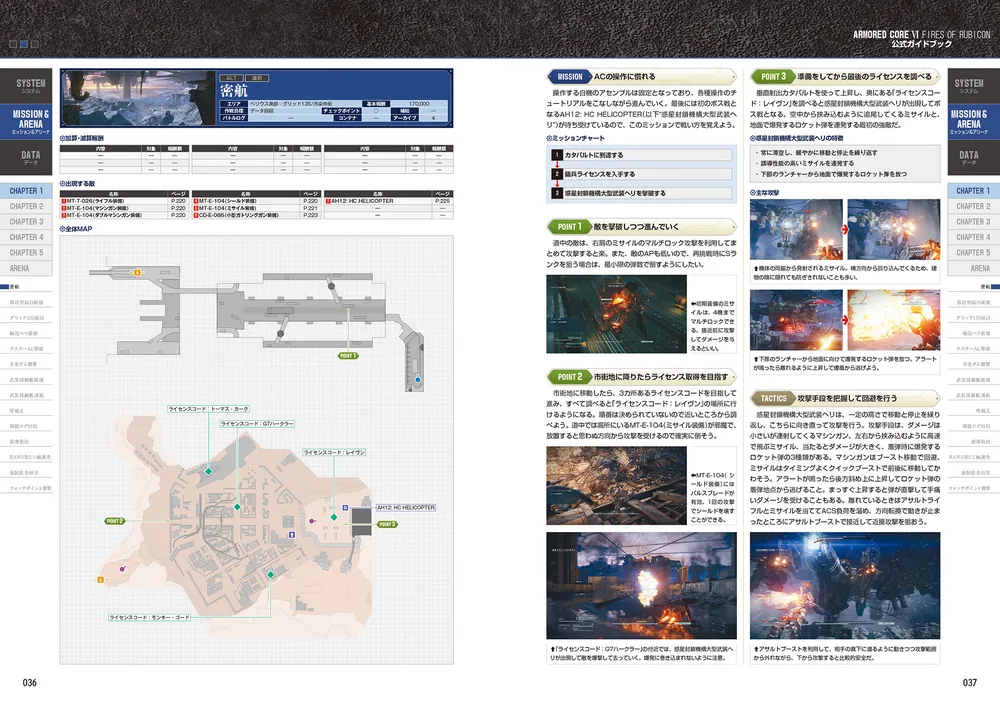Click the MISSION header ACの操作に慣れる
The width and height of the screenshot is (1000, 708).
[642, 77]
